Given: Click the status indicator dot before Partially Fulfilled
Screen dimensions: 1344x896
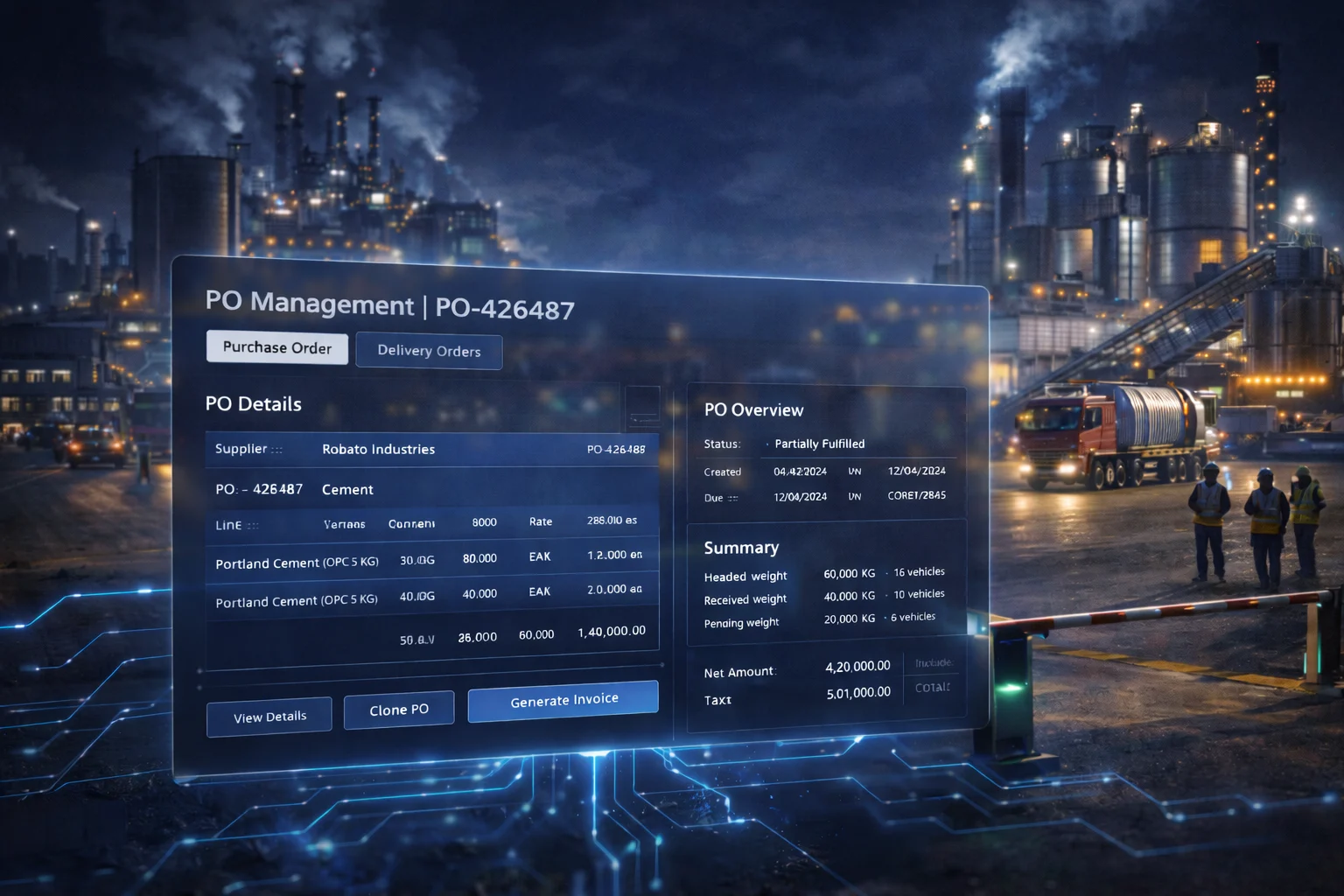Looking at the screenshot, I should coord(767,444).
